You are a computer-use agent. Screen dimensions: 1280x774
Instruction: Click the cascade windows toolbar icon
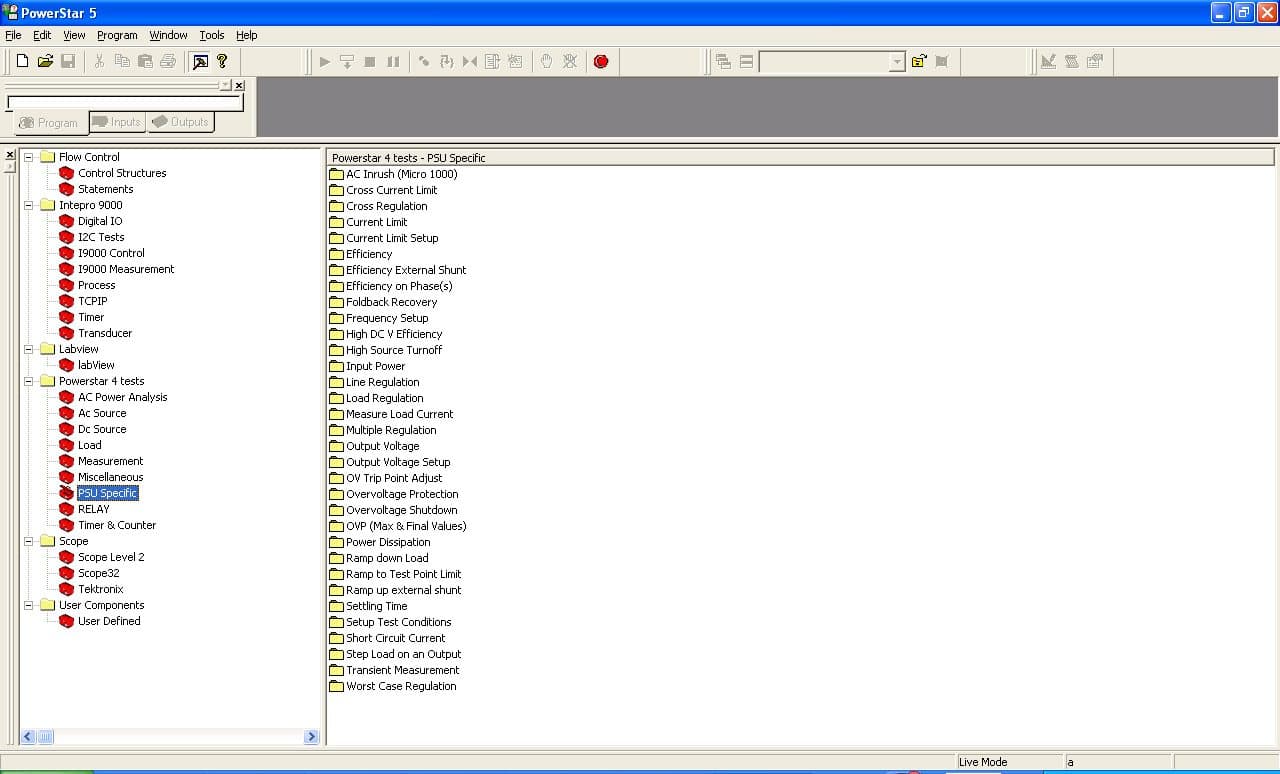click(723, 61)
